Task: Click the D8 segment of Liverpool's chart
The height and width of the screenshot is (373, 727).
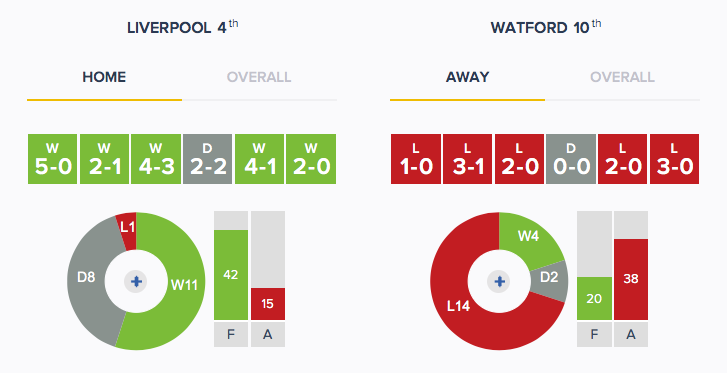Action: pos(86,277)
